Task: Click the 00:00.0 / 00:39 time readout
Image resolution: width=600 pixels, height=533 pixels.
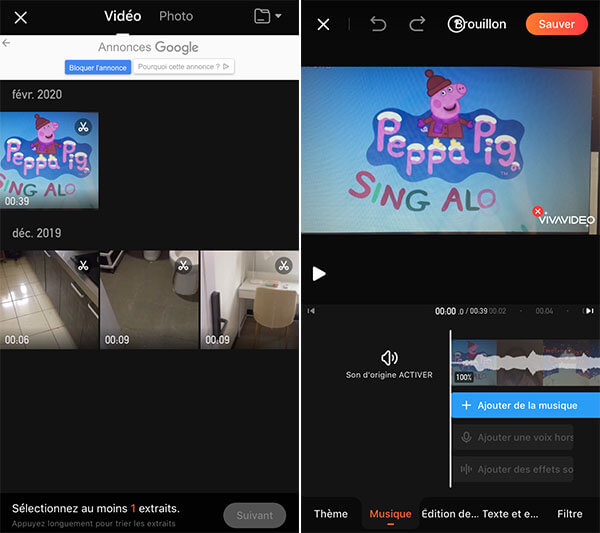Action: click(x=461, y=311)
